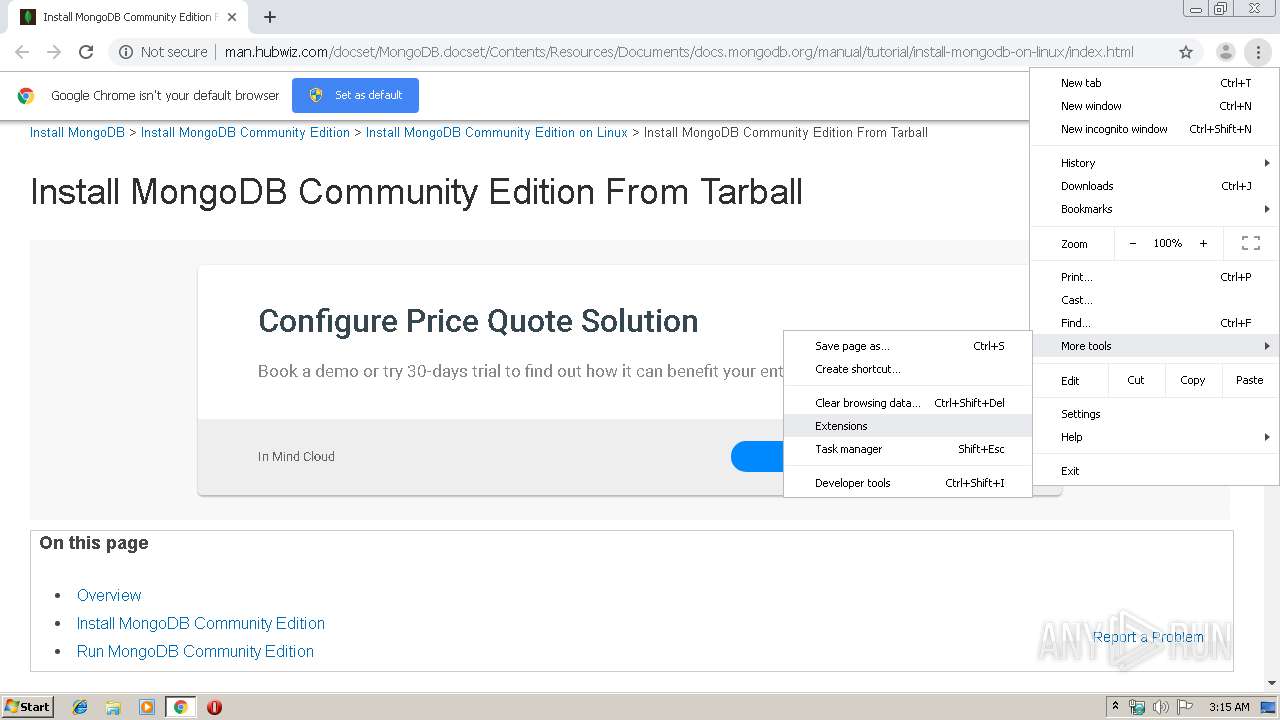1280x720 pixels.
Task: Click Show desktop button
Action: pos(1268,707)
